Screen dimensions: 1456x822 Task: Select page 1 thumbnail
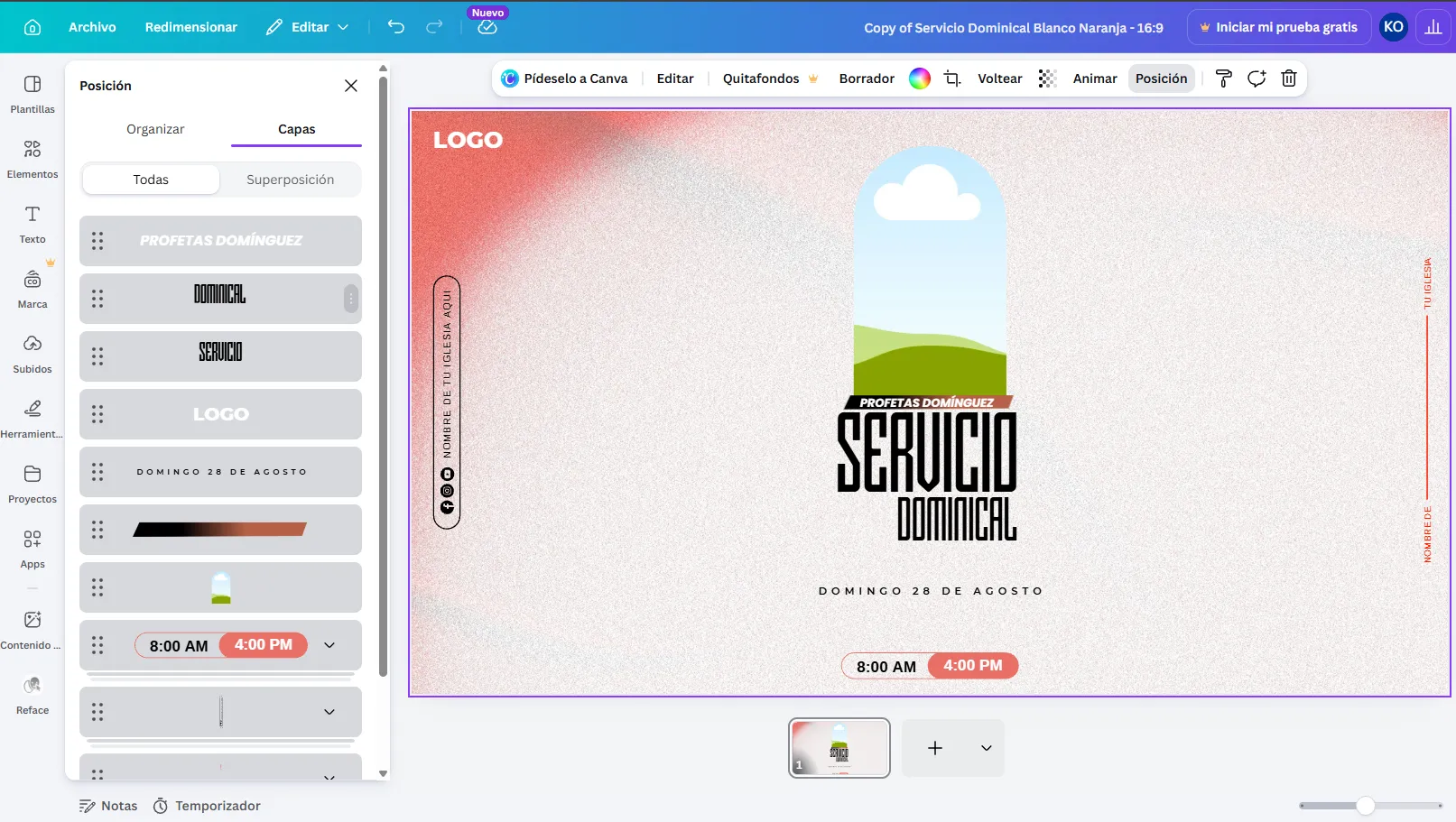[x=839, y=748]
